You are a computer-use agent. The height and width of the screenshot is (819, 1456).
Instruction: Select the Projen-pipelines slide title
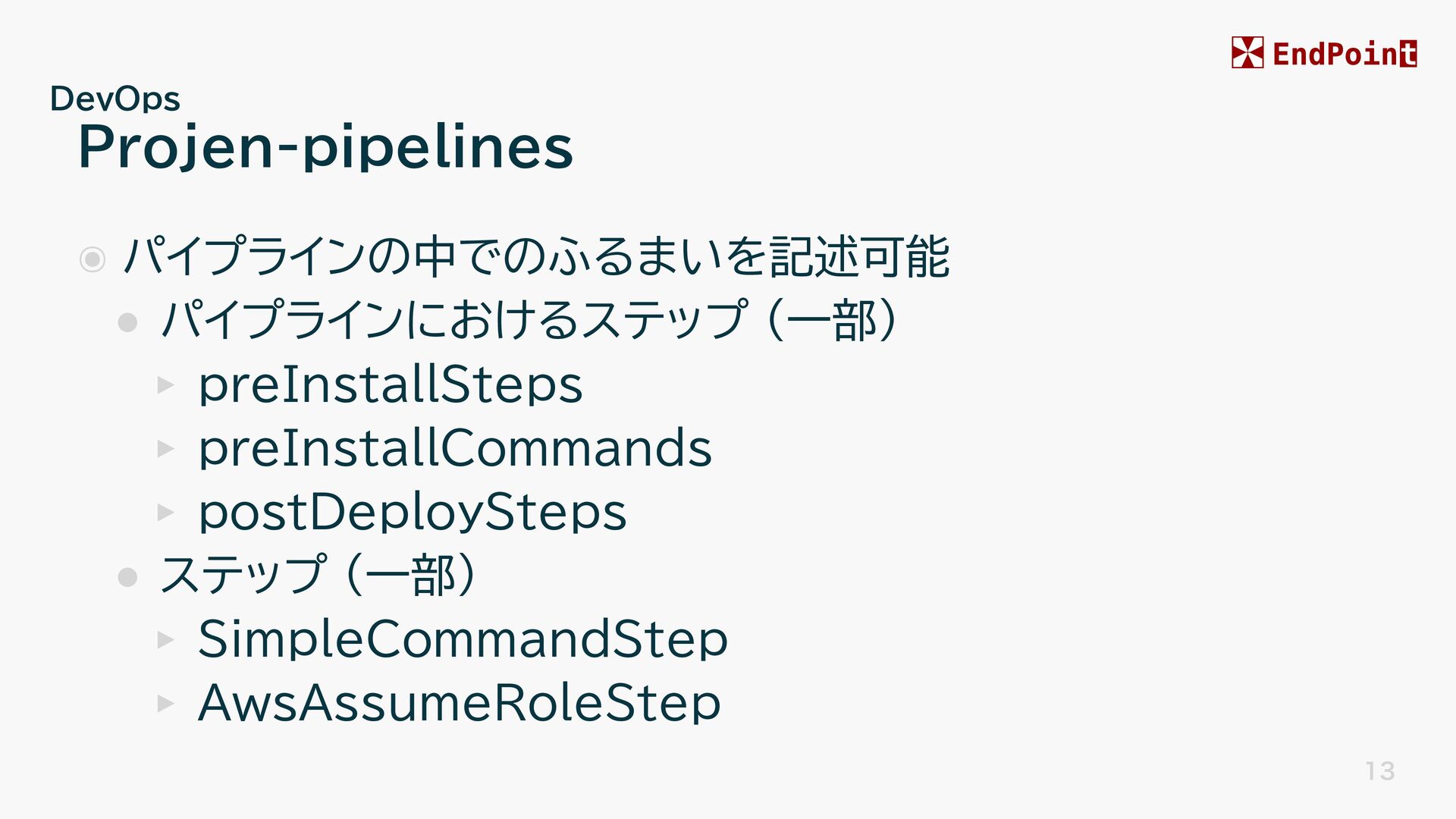click(x=325, y=147)
